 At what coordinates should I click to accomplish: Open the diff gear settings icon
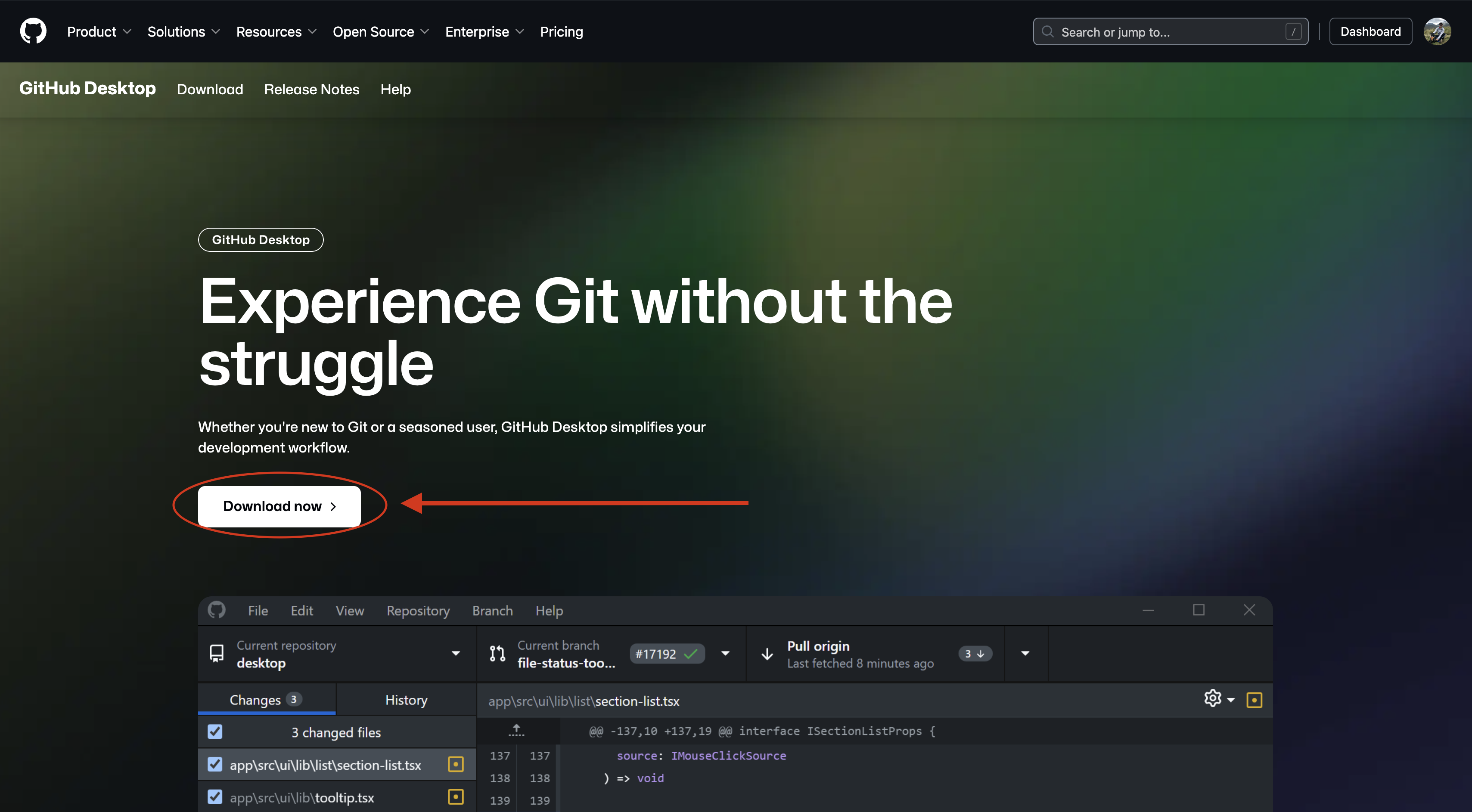pos(1213,698)
